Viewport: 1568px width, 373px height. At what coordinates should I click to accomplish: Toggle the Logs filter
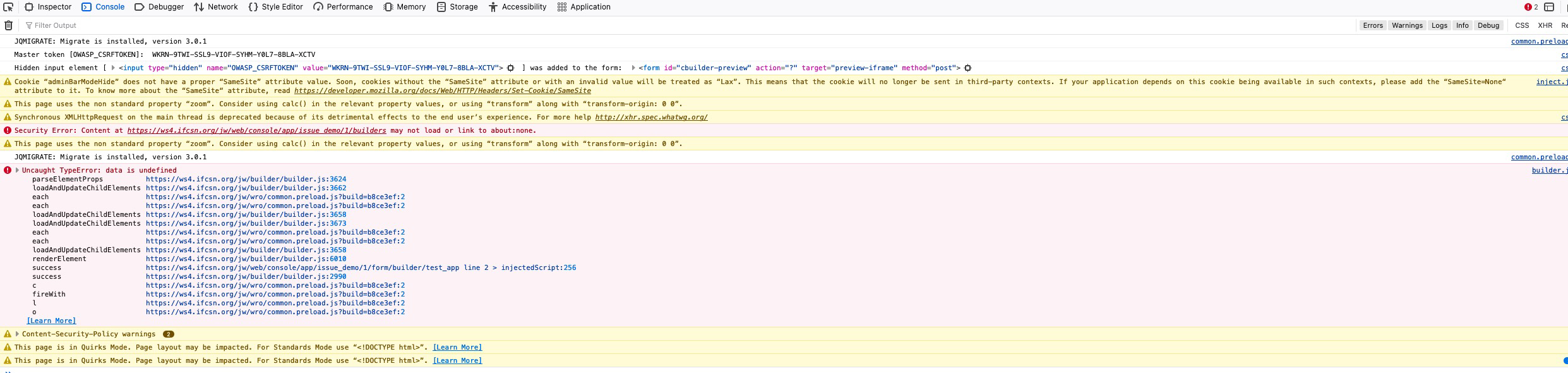click(x=1439, y=25)
